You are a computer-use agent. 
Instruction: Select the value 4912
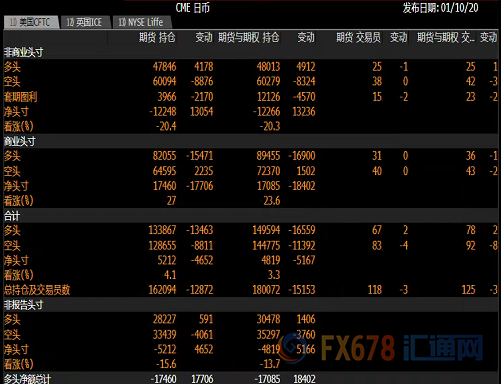[306, 67]
